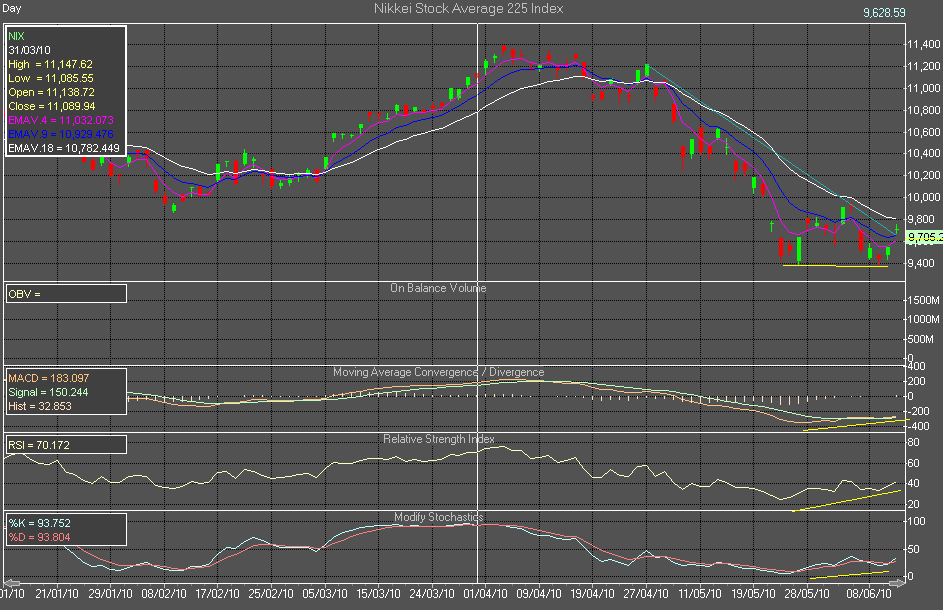
Task: Click the %K = 93.752 readout
Action: pos(40,523)
